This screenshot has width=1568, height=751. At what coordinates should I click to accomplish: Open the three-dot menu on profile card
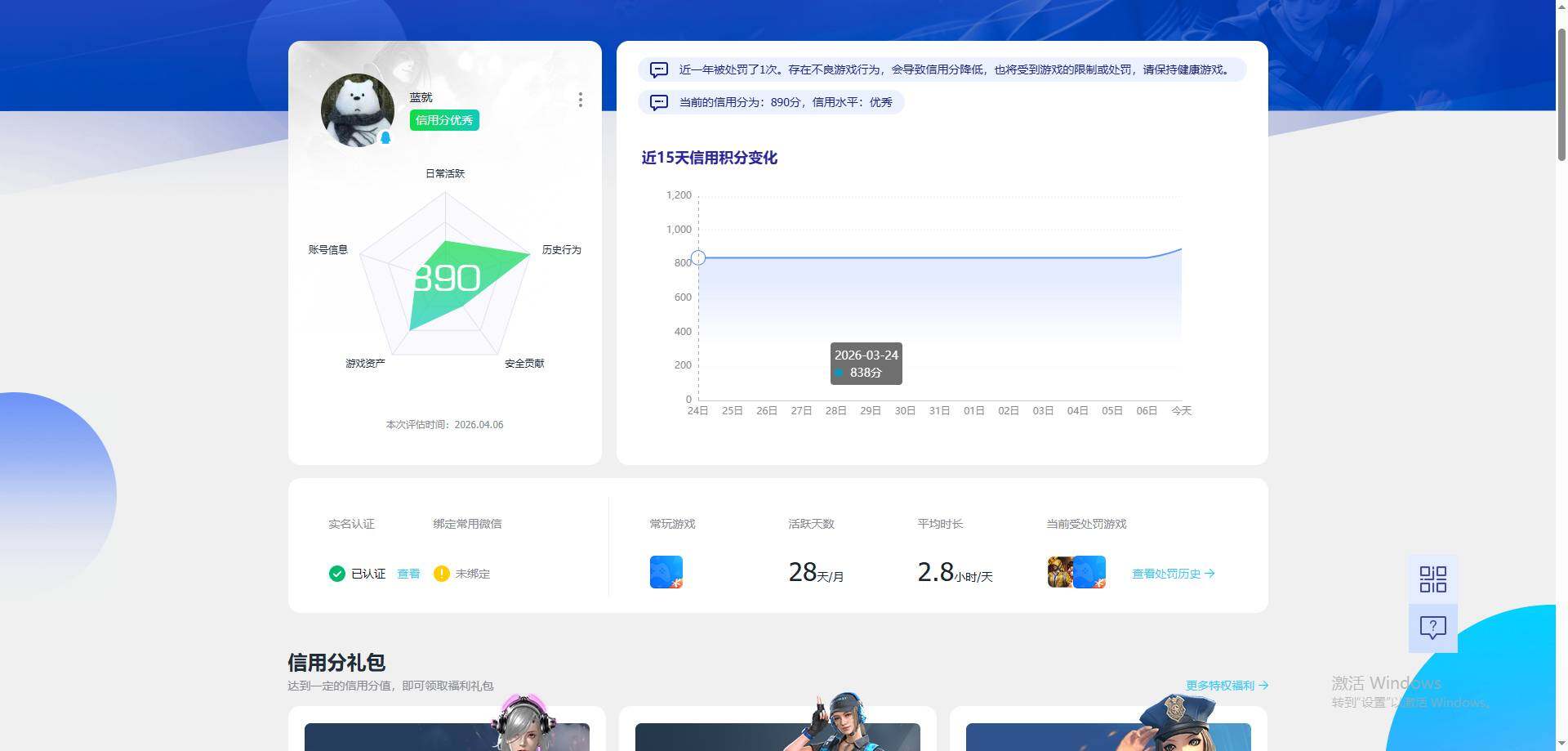click(580, 100)
